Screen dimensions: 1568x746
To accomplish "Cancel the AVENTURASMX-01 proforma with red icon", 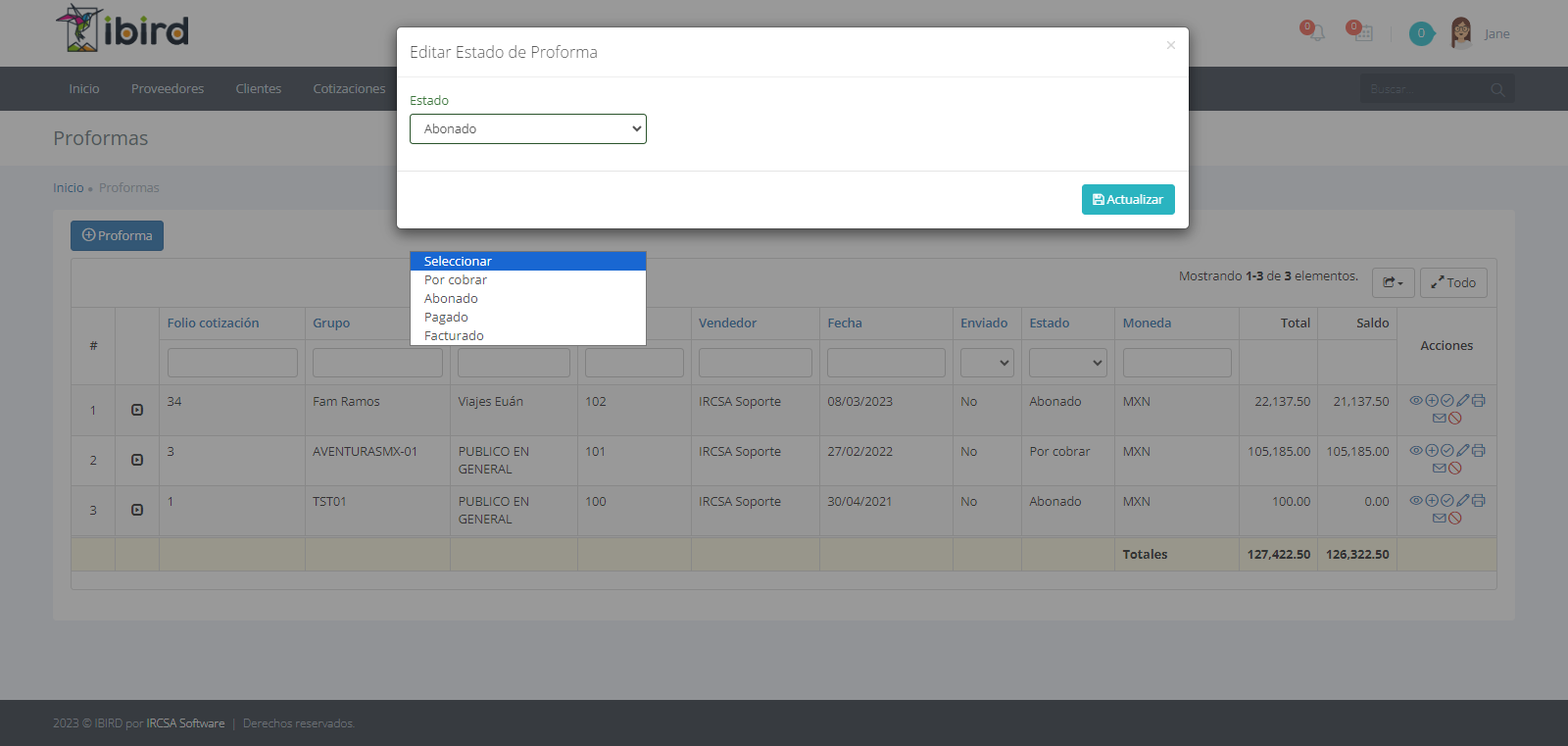I will (x=1455, y=468).
